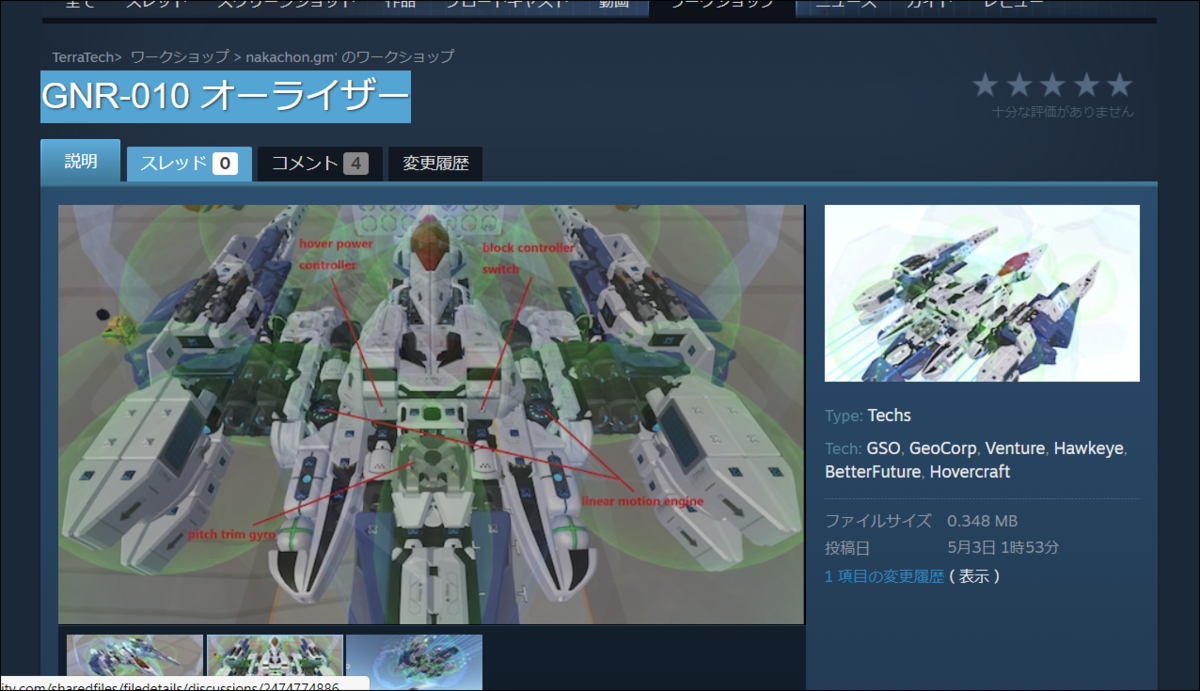Enlarge the main annotated front-view screenshot

pyautogui.click(x=431, y=414)
